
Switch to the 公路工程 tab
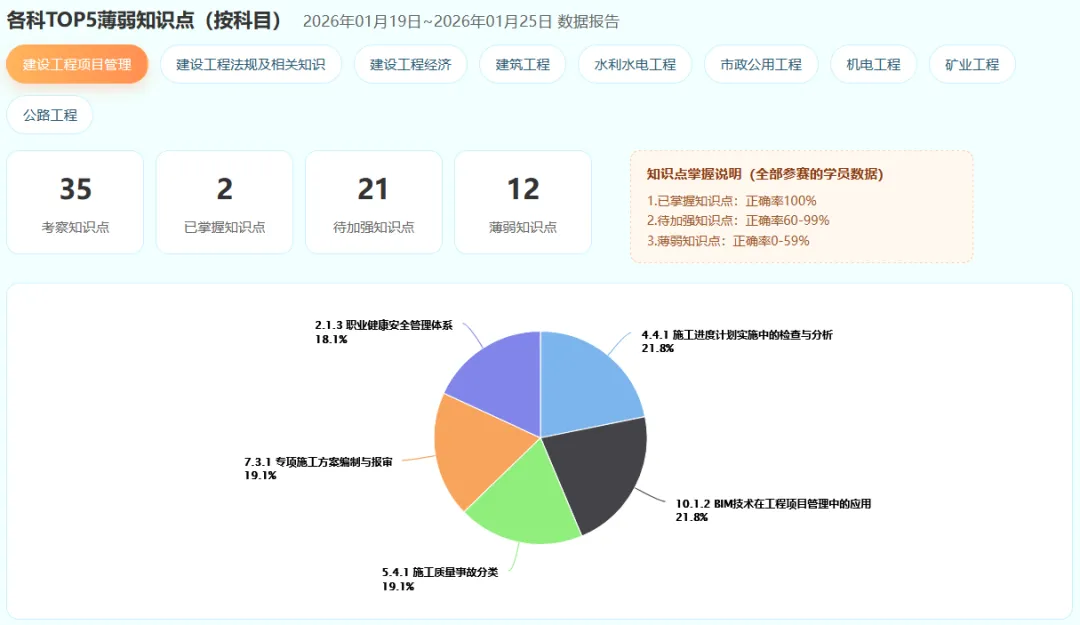pos(49,114)
